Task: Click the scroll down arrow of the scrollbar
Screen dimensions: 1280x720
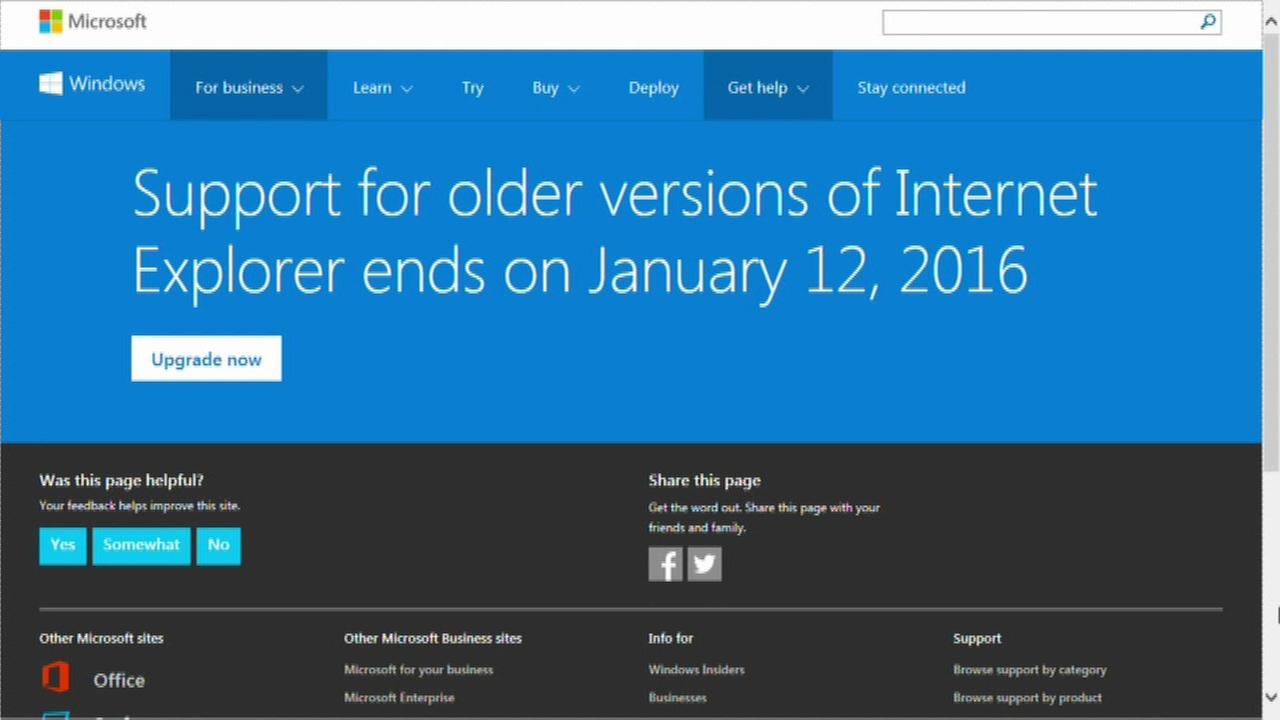Action: (1271, 697)
